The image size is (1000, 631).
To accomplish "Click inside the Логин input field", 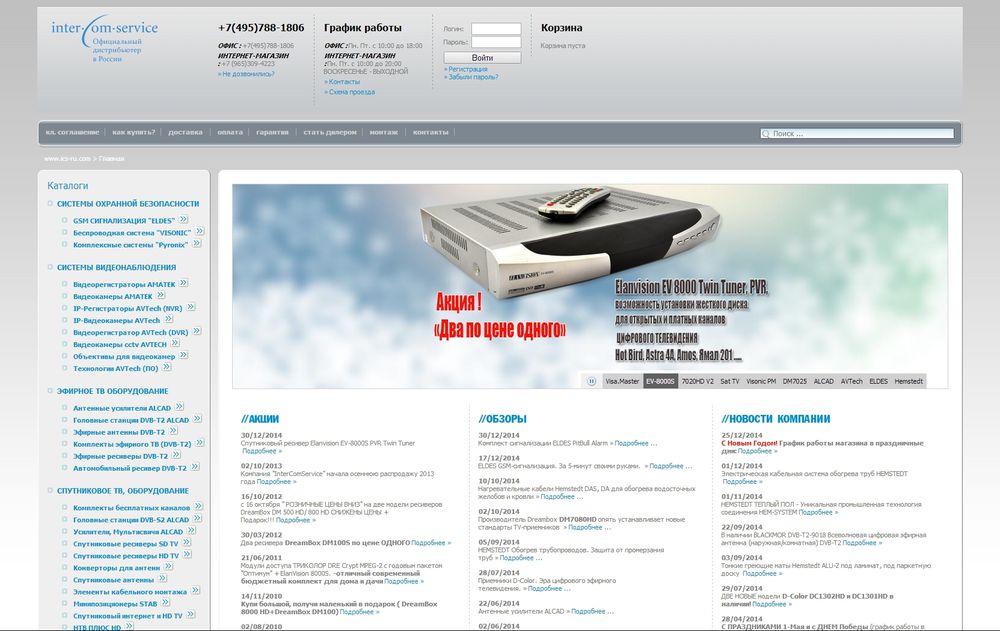I will pos(496,29).
